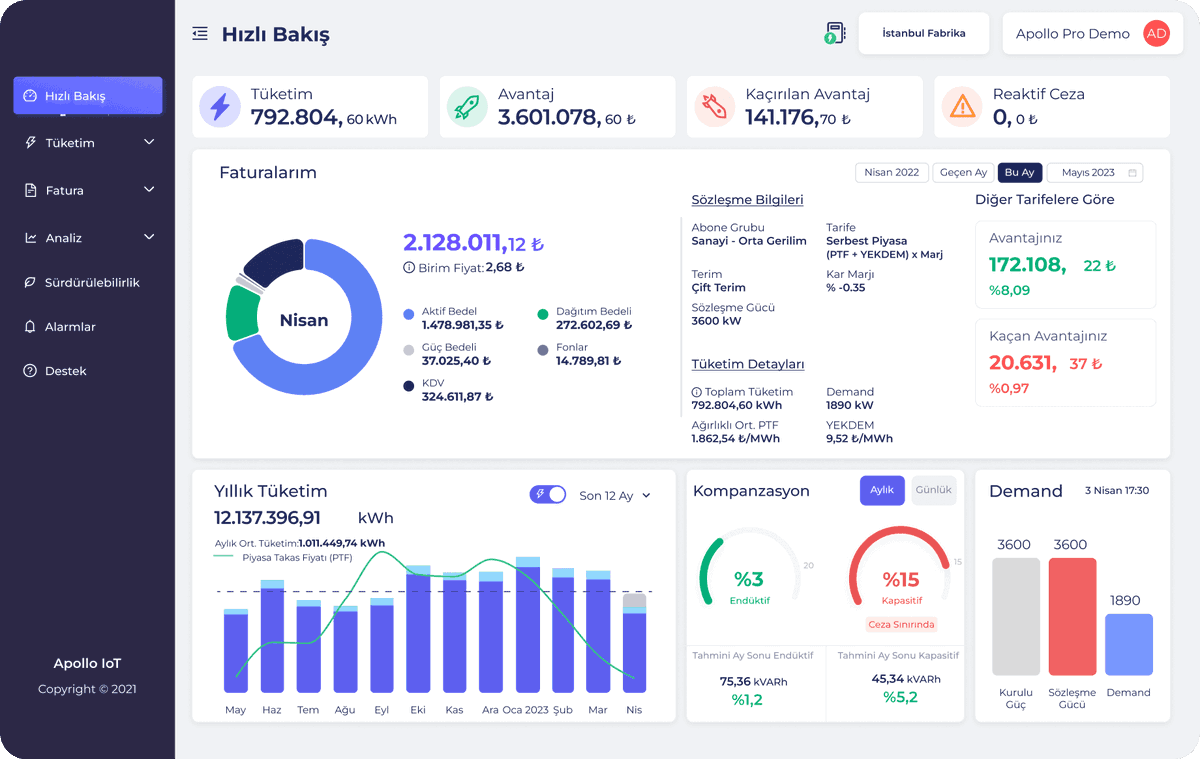This screenshot has height=760, width=1200.
Task: Click the info icon beside Birim Fiyat
Action: tap(409, 268)
